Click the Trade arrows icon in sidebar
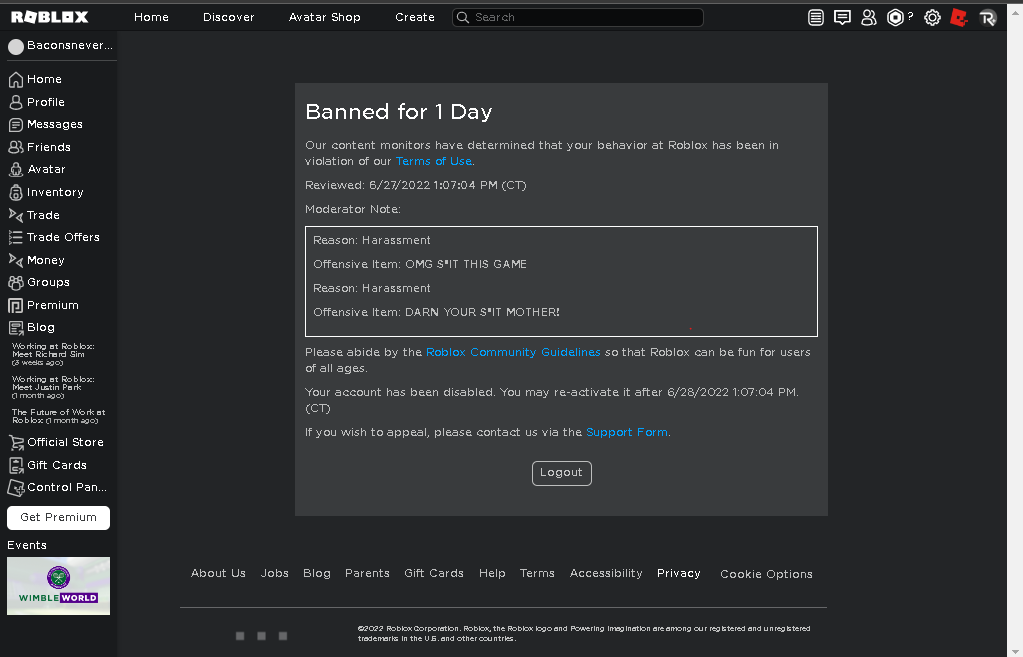 click(x=16, y=215)
